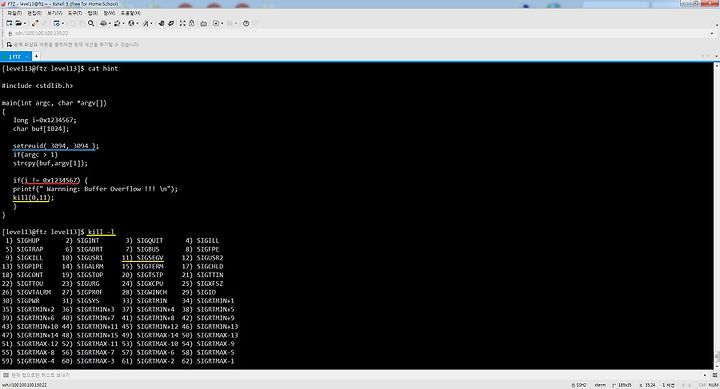This screenshot has width=720, height=389.
Task: Expand the Script icon dropdown arrow
Action: 222,23
